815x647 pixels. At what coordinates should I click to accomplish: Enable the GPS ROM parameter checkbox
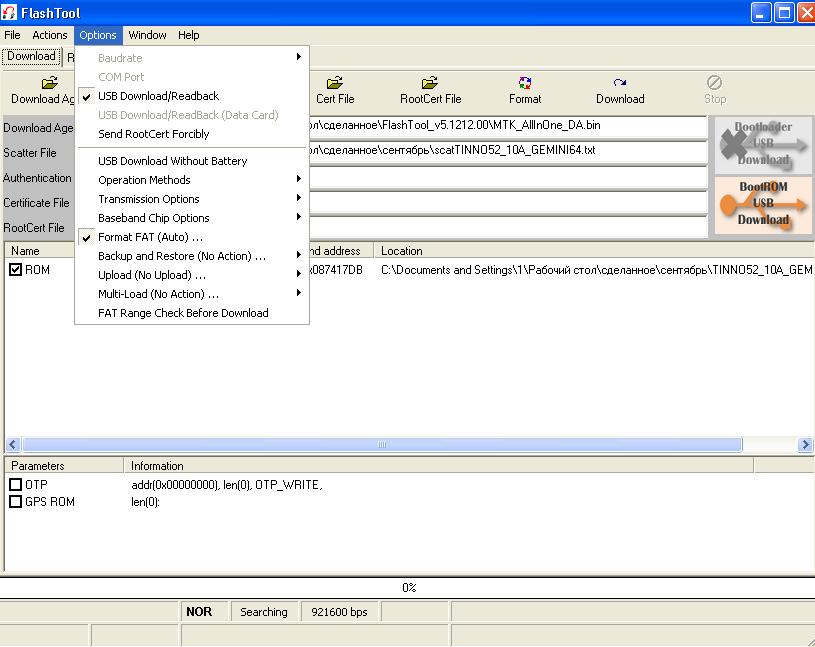[16, 501]
